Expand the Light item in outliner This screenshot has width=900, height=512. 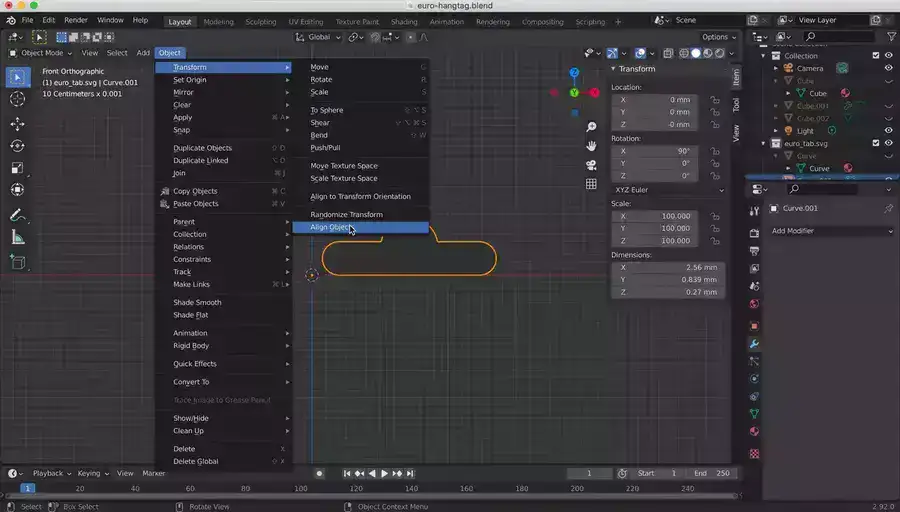(x=776, y=131)
